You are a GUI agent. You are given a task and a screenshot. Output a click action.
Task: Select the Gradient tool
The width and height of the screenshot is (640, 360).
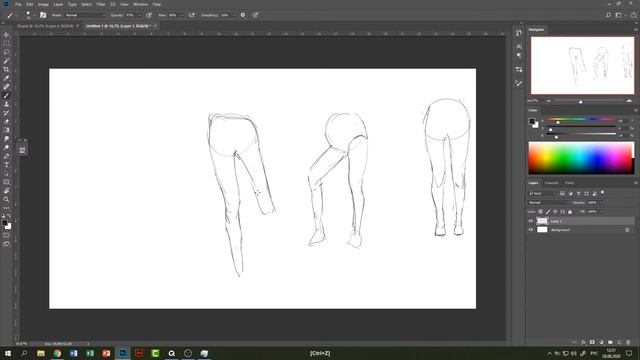[x=6, y=130]
